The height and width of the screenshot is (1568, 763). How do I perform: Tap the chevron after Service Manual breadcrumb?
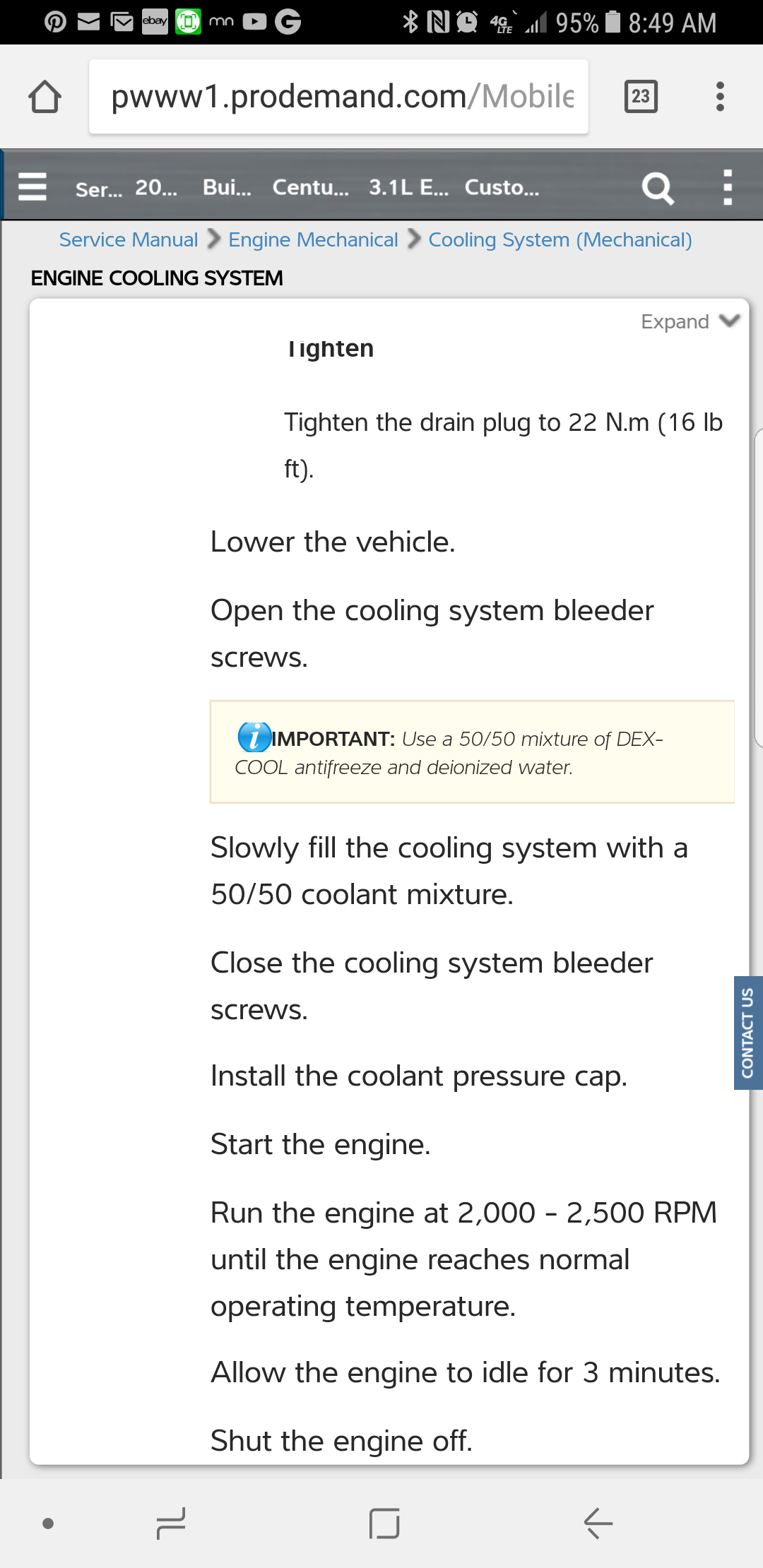point(214,239)
